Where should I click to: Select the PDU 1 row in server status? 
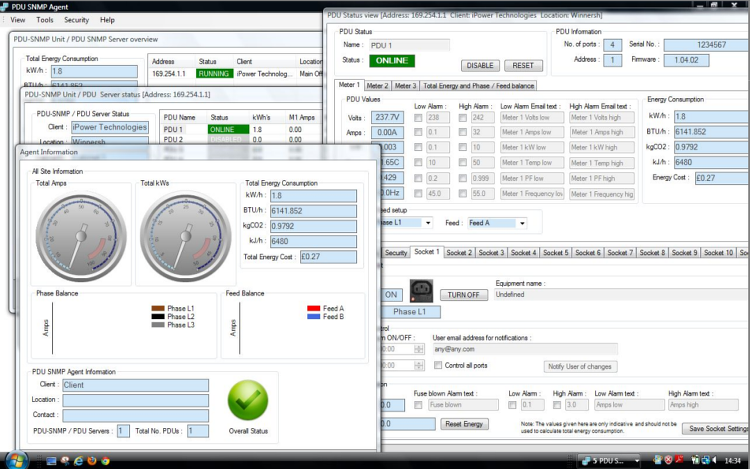coord(242,130)
